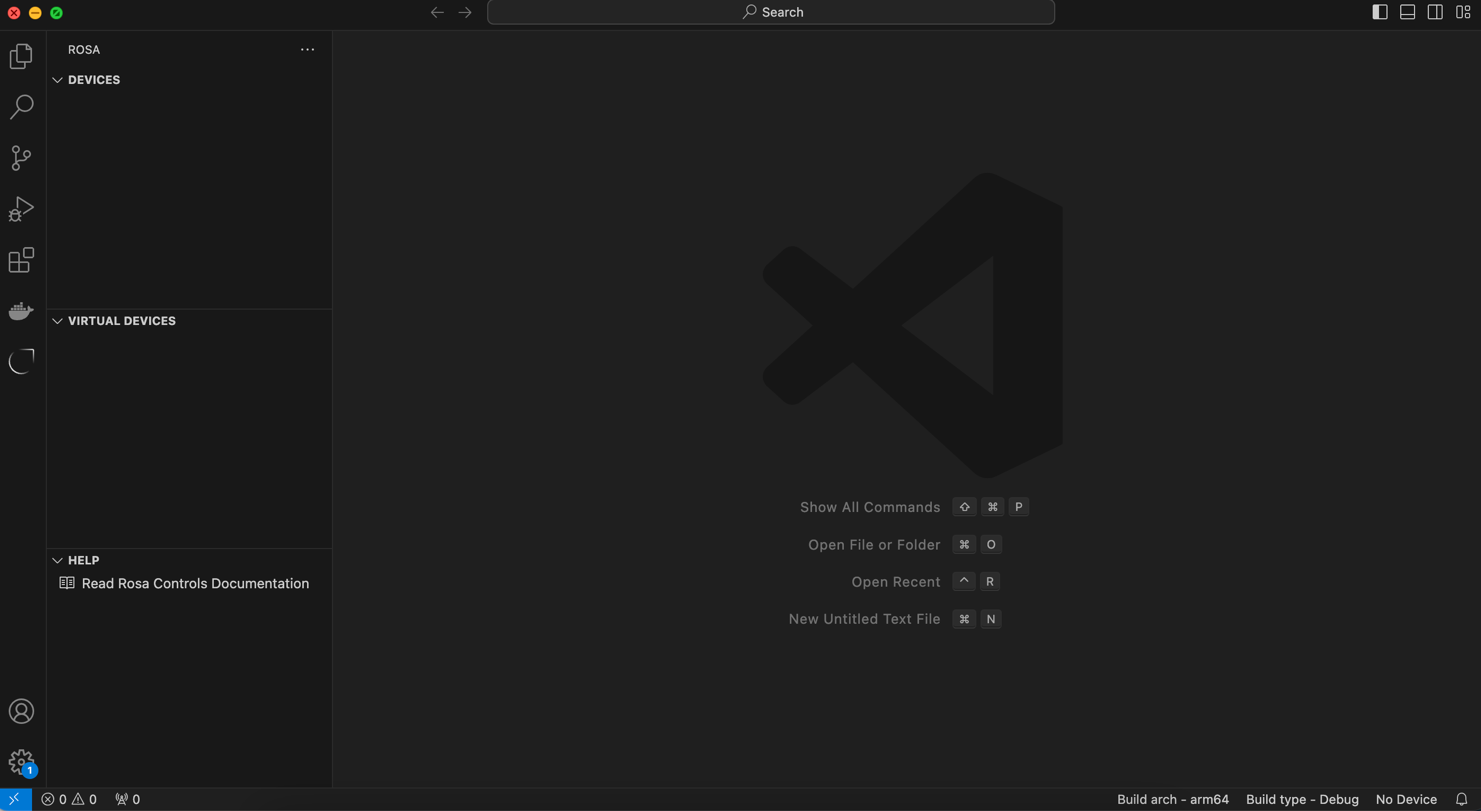The image size is (1481, 811).
Task: Toggle the bottom panel visibility
Action: [1407, 12]
